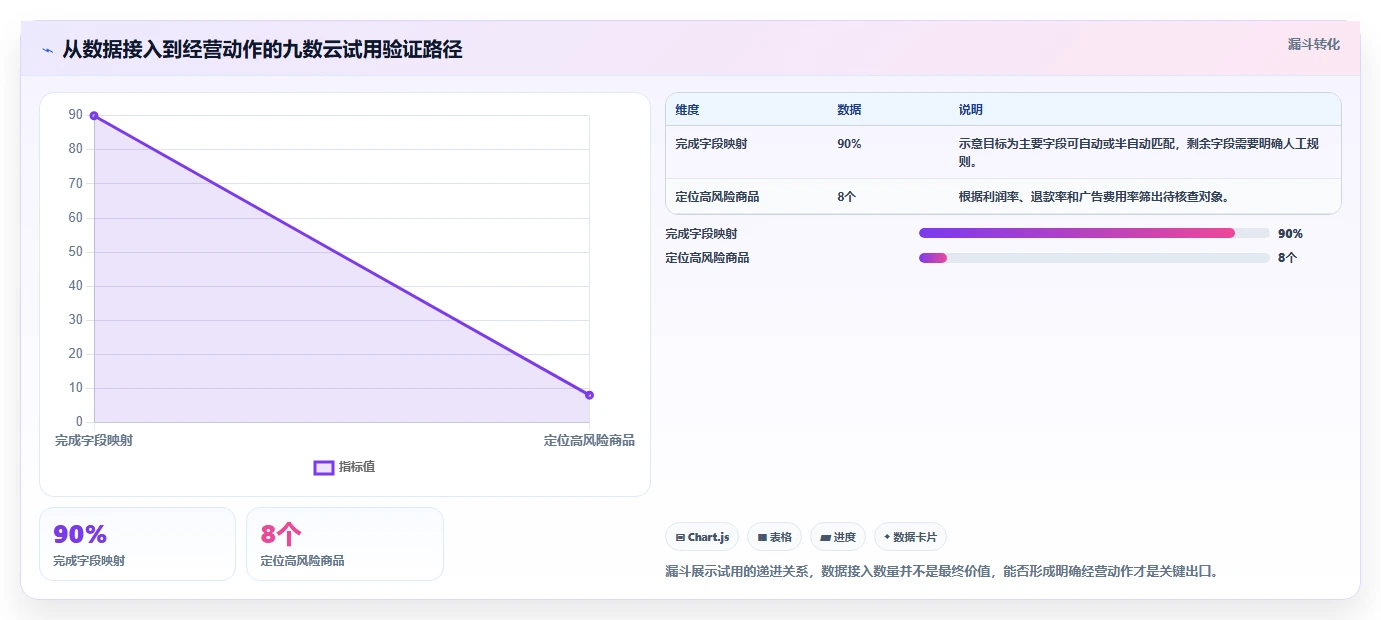Click the 完成字段映射 progress label

tap(701, 234)
